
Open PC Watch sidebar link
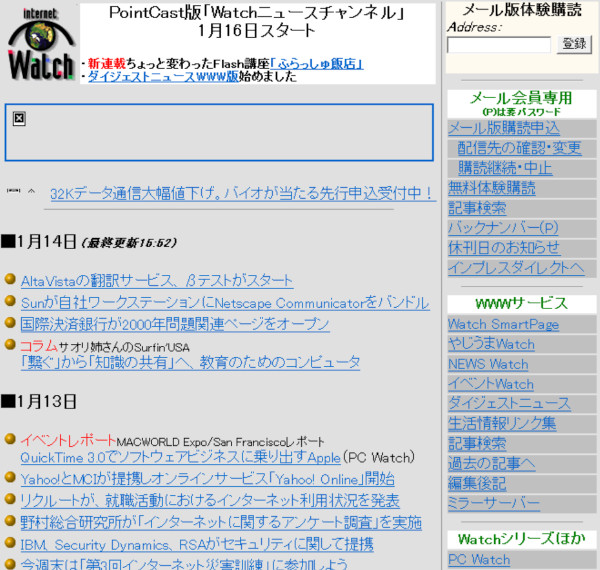tap(479, 560)
